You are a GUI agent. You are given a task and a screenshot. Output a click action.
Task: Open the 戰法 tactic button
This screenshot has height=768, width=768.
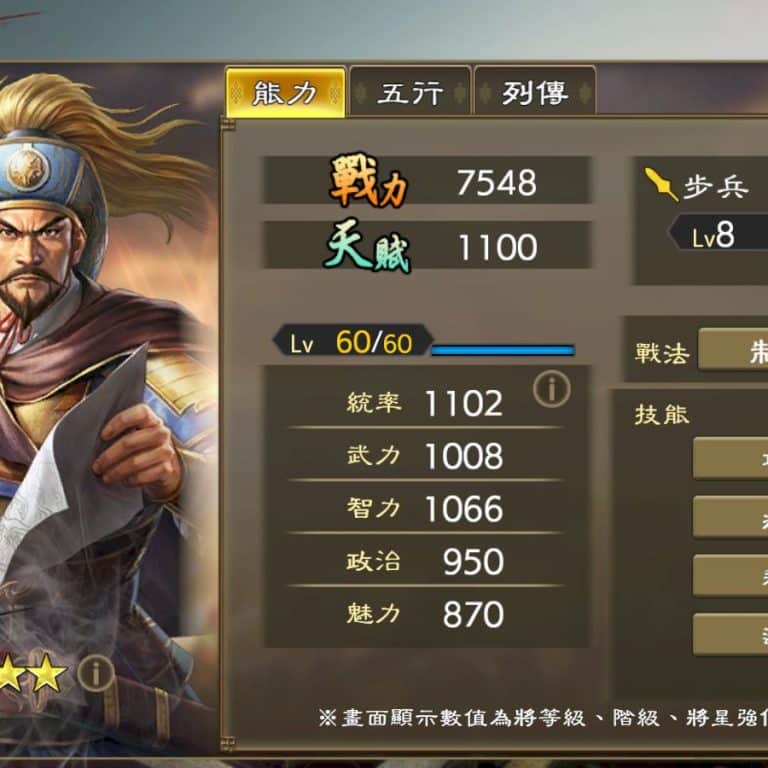[733, 349]
